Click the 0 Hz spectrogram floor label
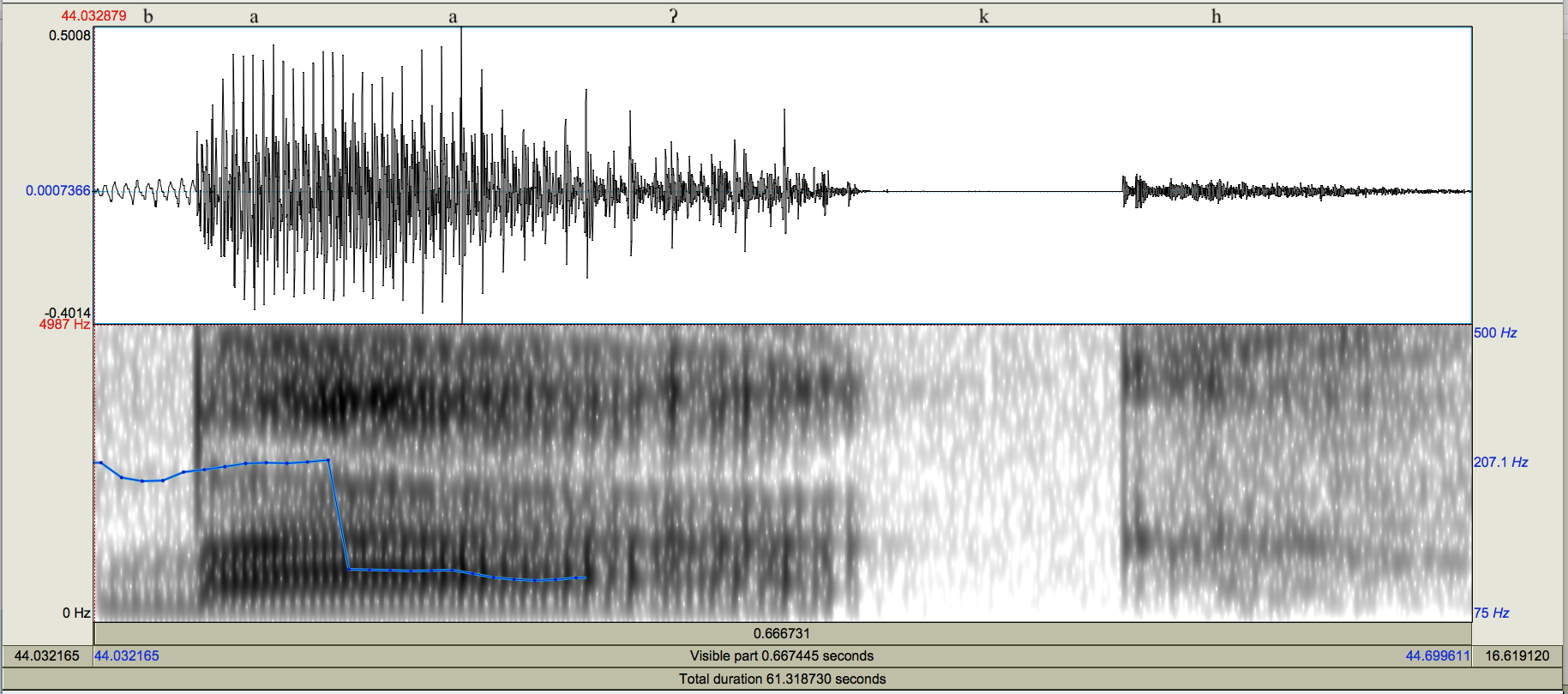The height and width of the screenshot is (694, 1568). [x=76, y=613]
